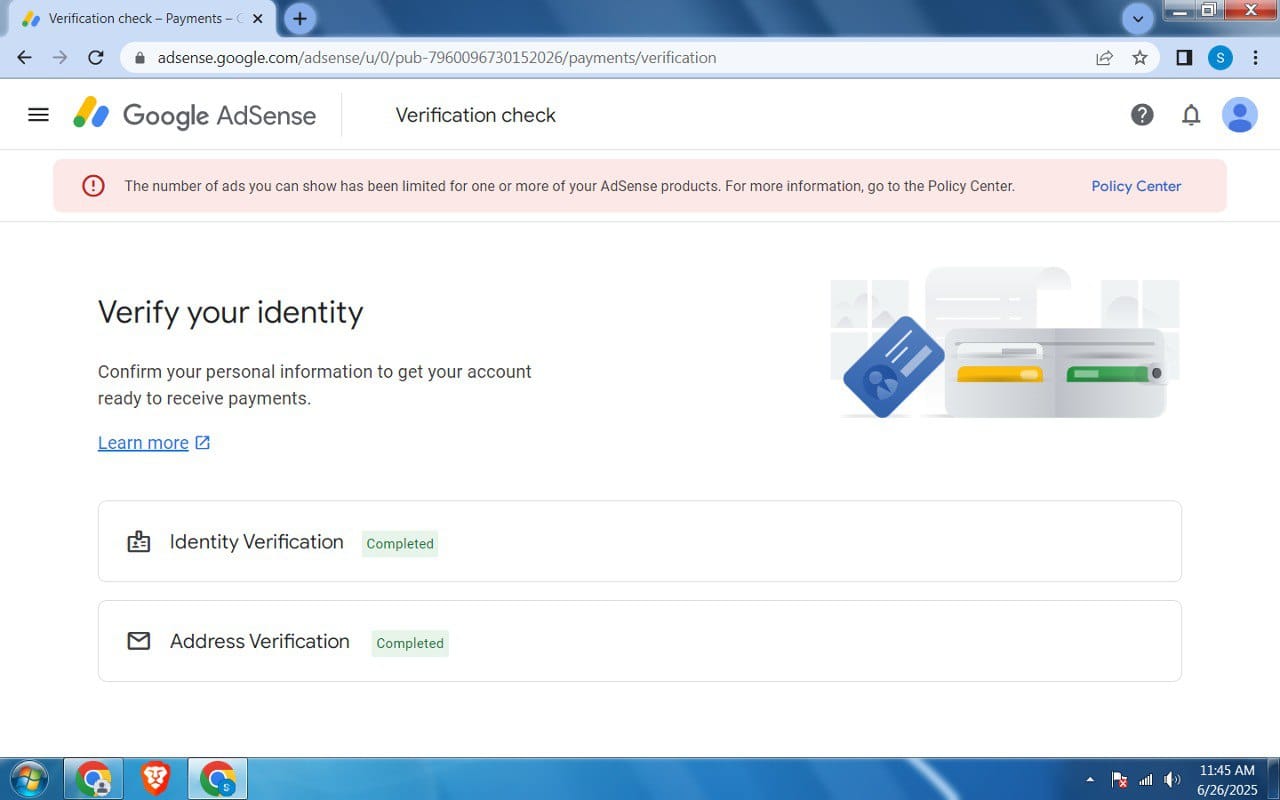Open the Address Verification row
Screen dimensions: 1280x800
640,641
